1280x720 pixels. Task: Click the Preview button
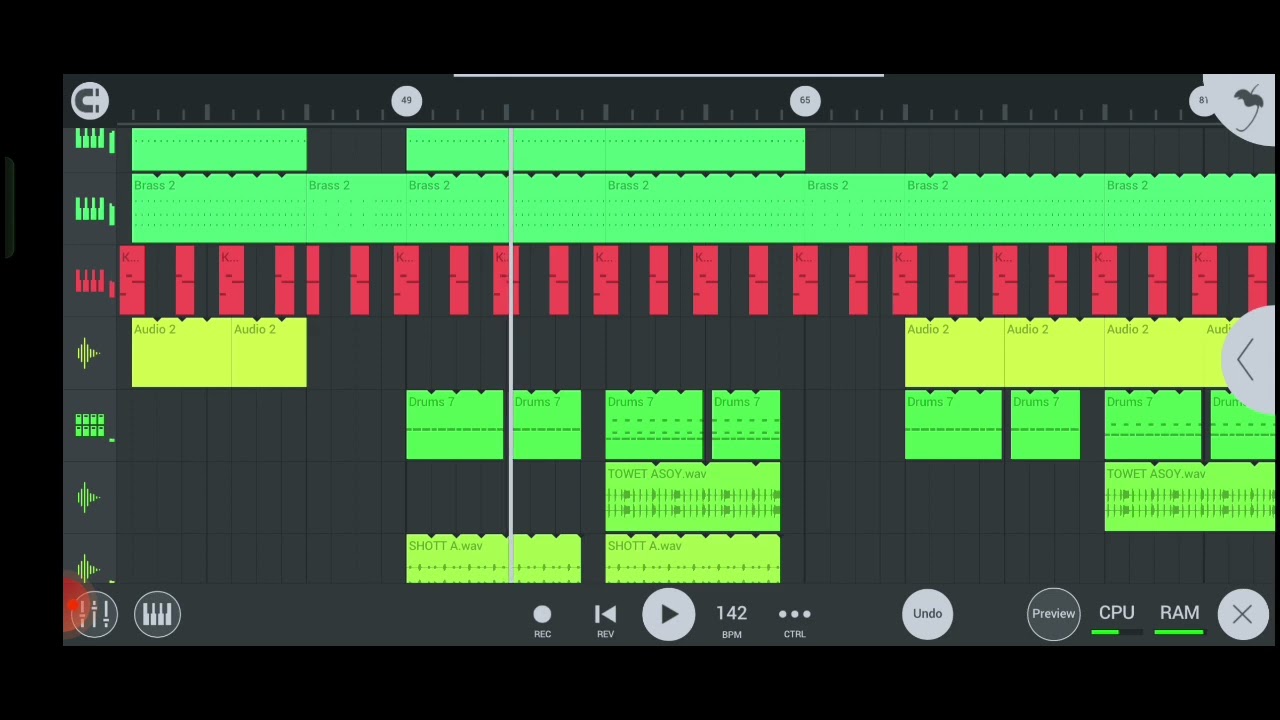pyautogui.click(x=1053, y=614)
